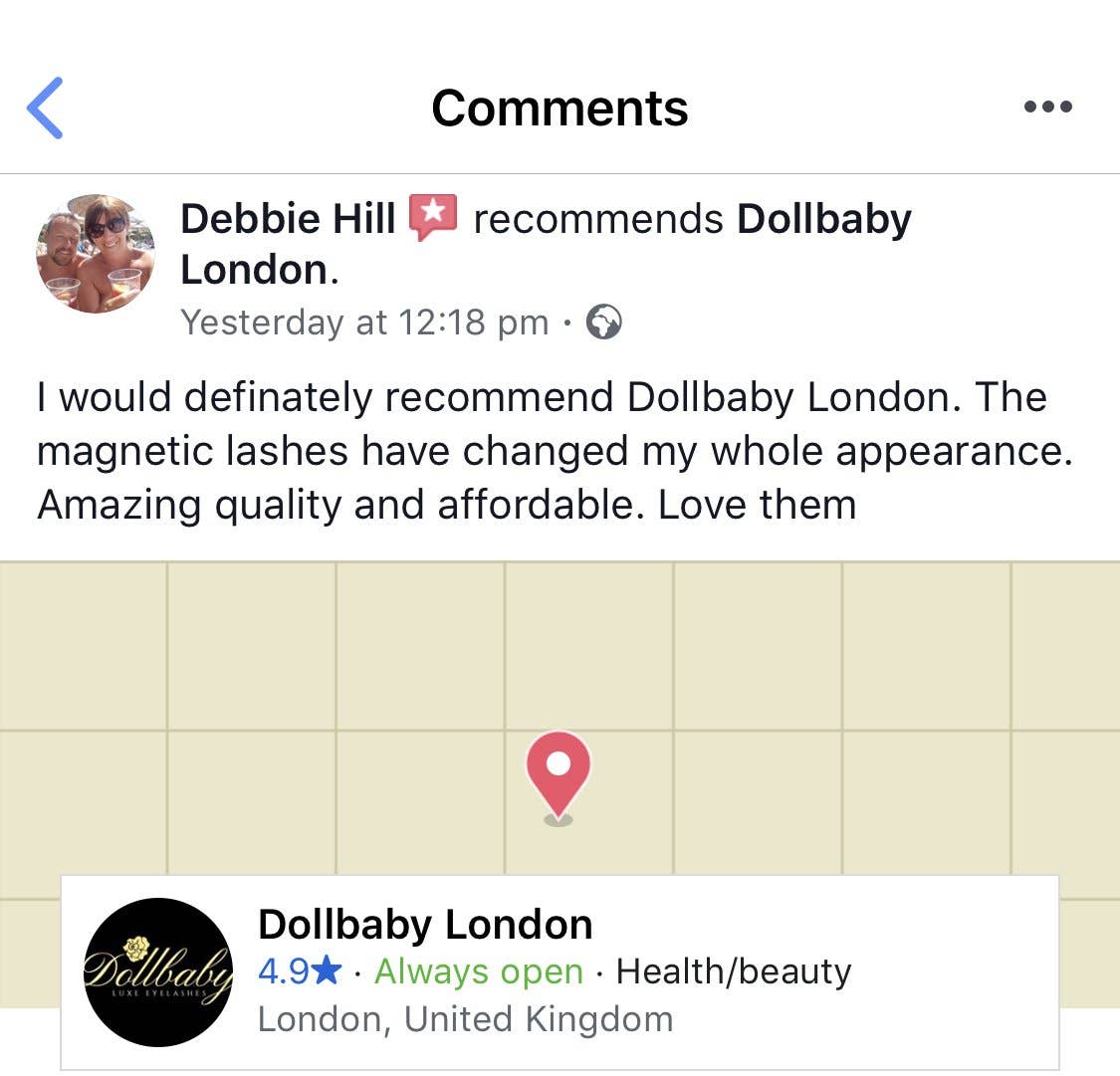Tap the Health/beauty category label

click(734, 971)
